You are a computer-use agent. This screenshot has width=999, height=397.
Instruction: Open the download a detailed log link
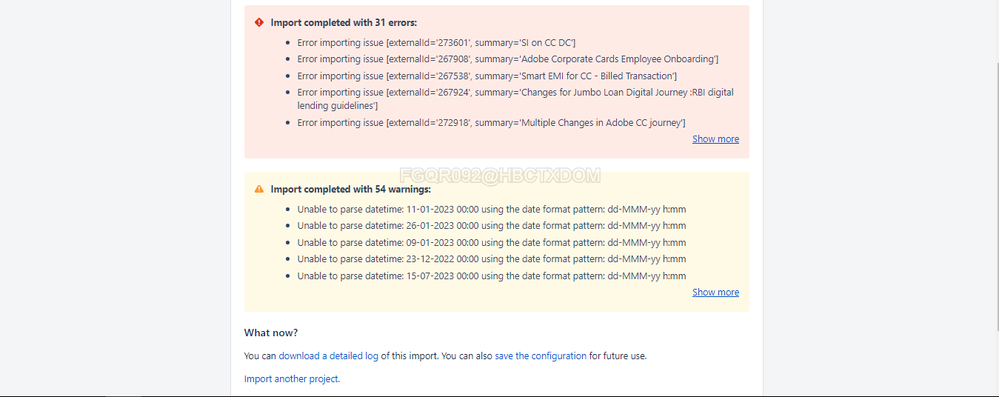click(329, 356)
